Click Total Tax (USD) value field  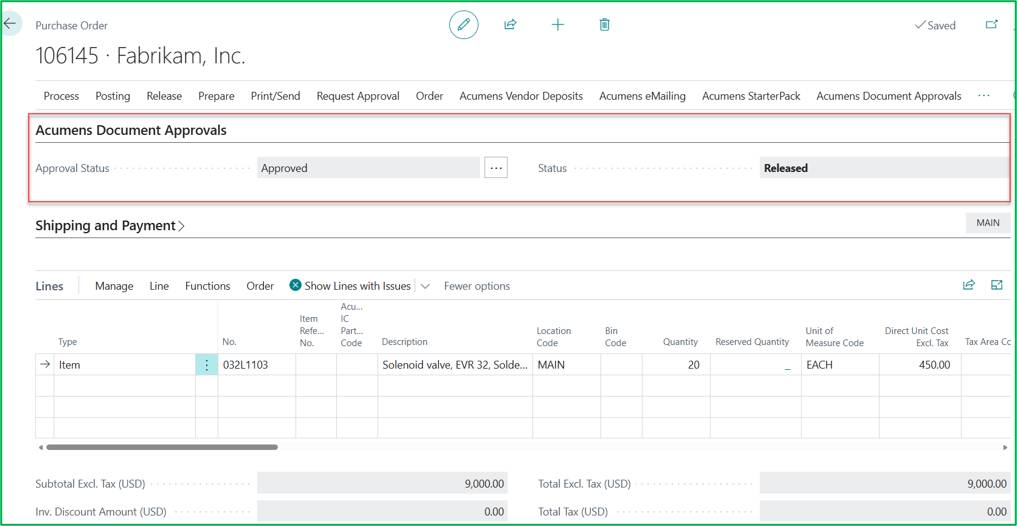(884, 512)
